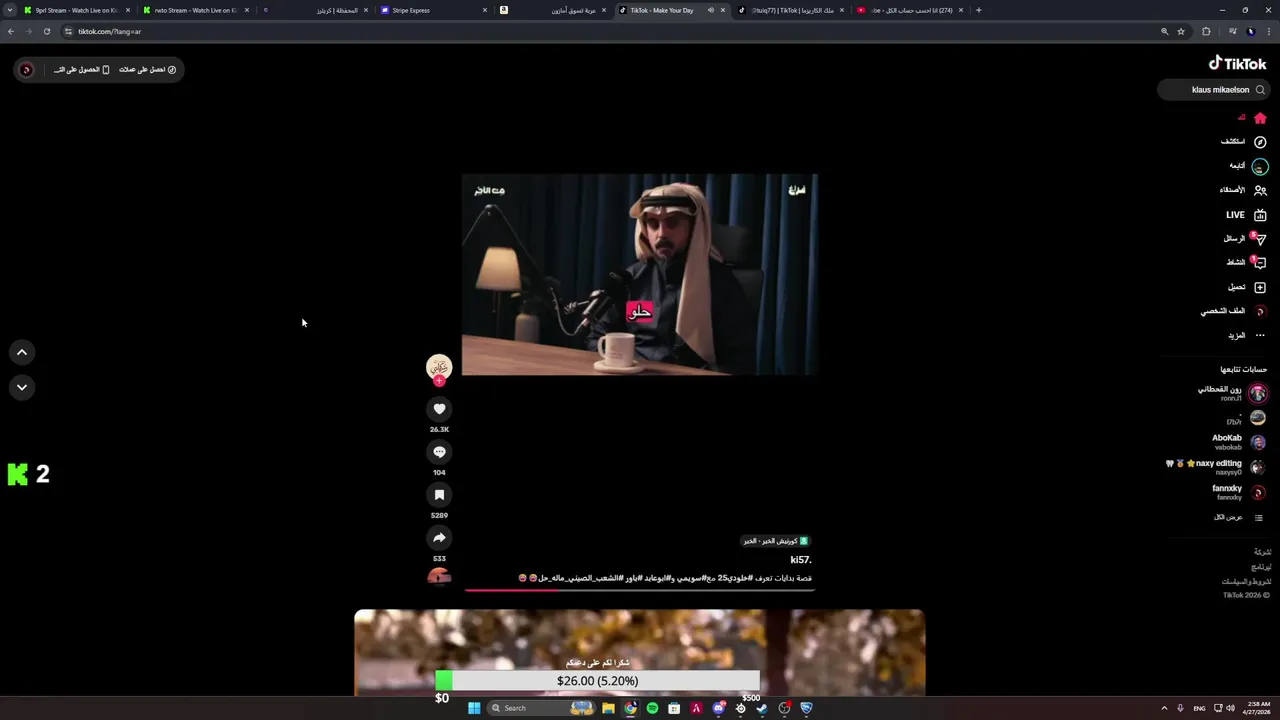Go to previous video with up chevron

click(x=22, y=352)
